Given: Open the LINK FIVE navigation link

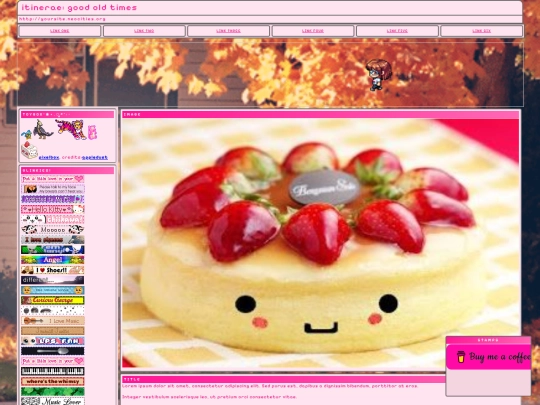Looking at the screenshot, I should click(x=397, y=31).
